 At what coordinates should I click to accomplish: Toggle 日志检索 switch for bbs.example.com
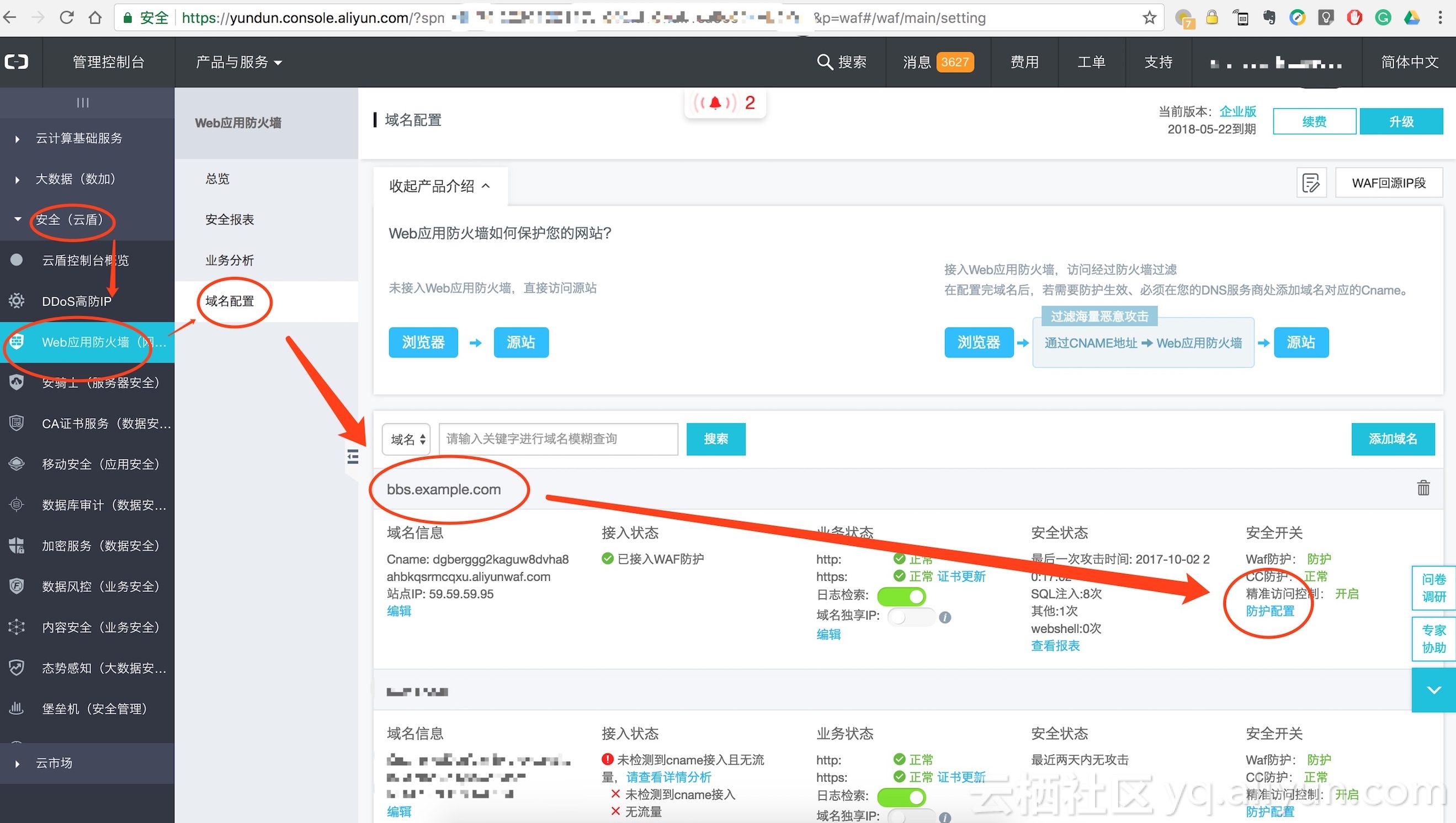pyautogui.click(x=901, y=596)
